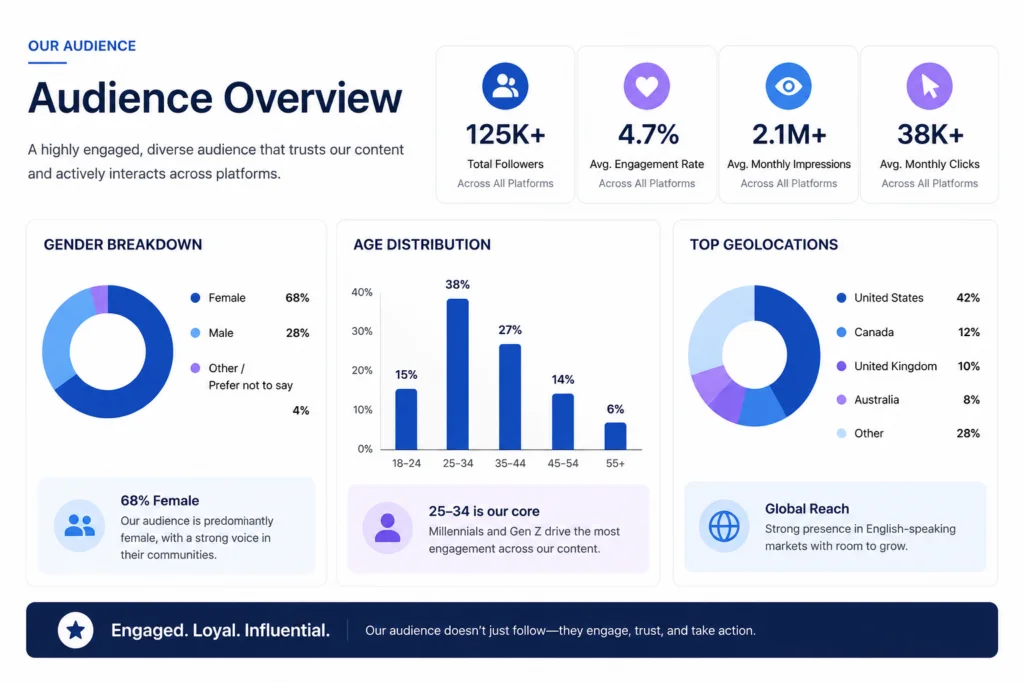Click the 27% label above the bar

click(x=510, y=330)
